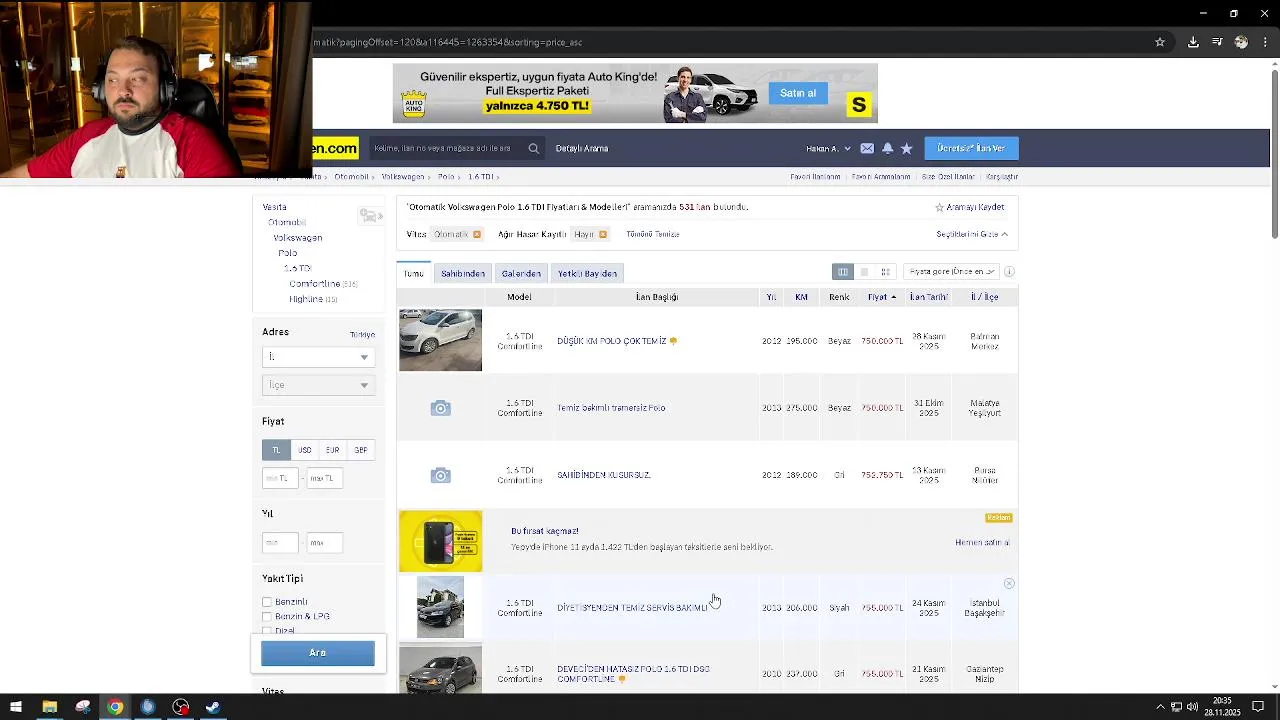Open the İlçe district dropdown
This screenshot has height=720, width=1280.
coord(318,385)
